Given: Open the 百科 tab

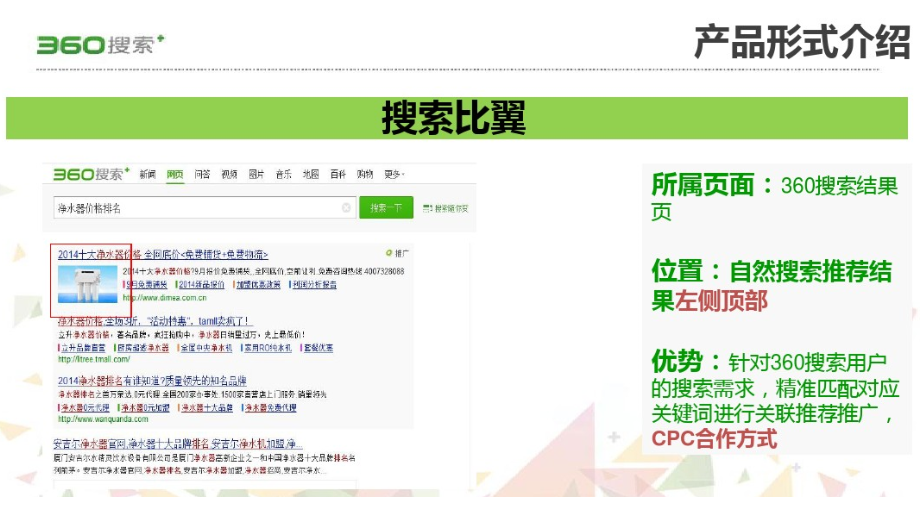Looking at the screenshot, I should coord(338,175).
